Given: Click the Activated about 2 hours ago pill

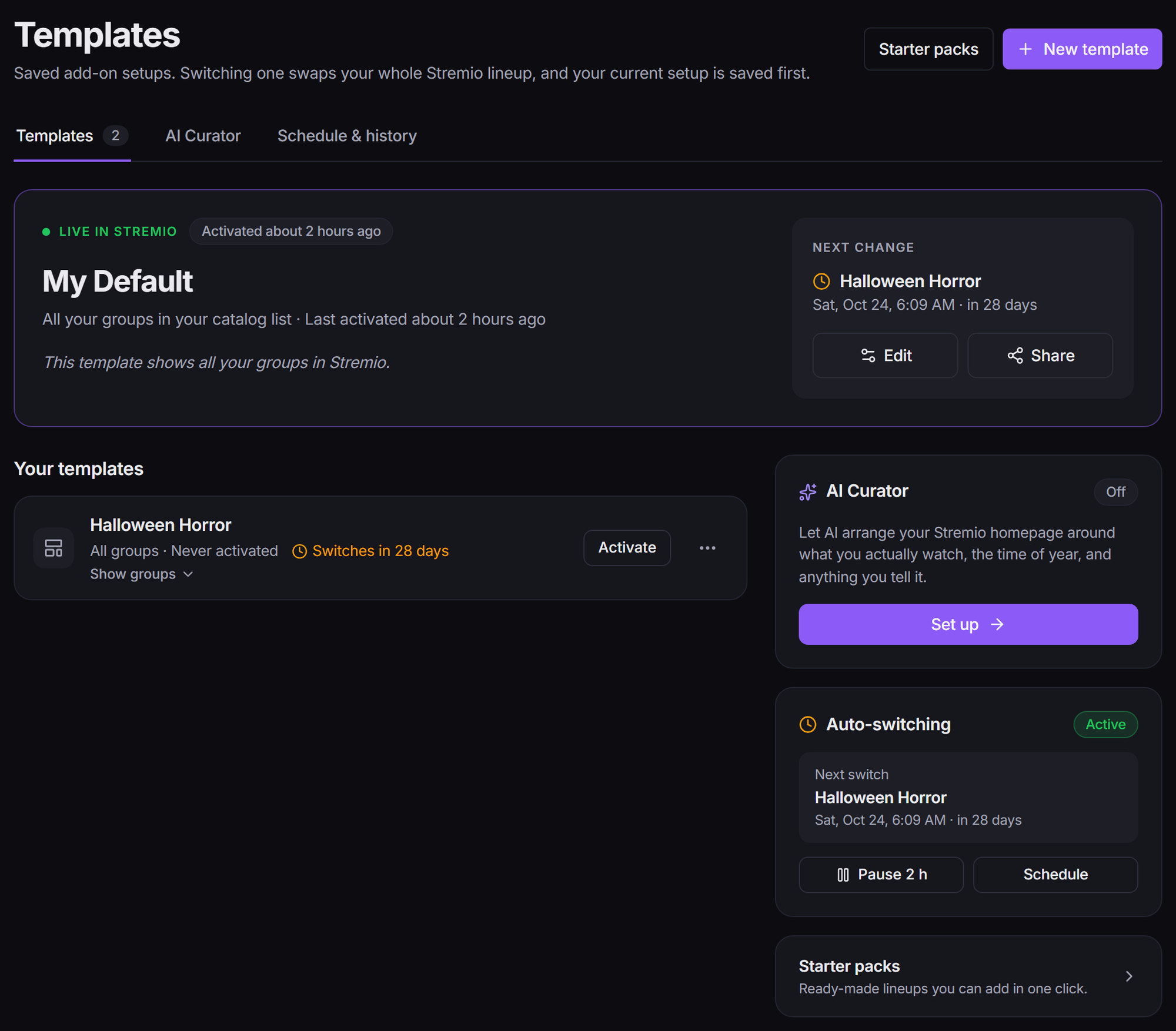Looking at the screenshot, I should [291, 232].
